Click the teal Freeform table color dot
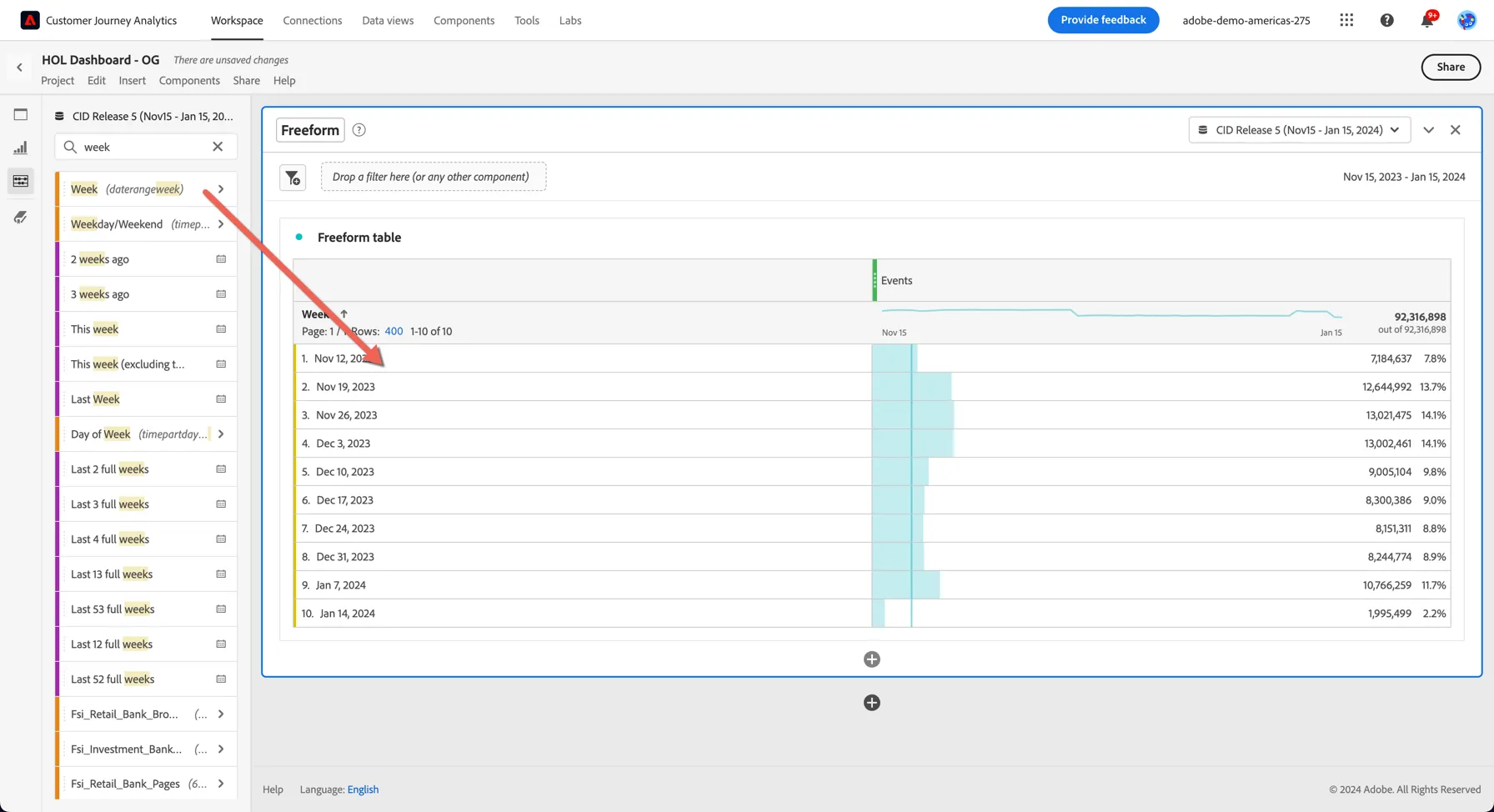1494x812 pixels. click(299, 238)
